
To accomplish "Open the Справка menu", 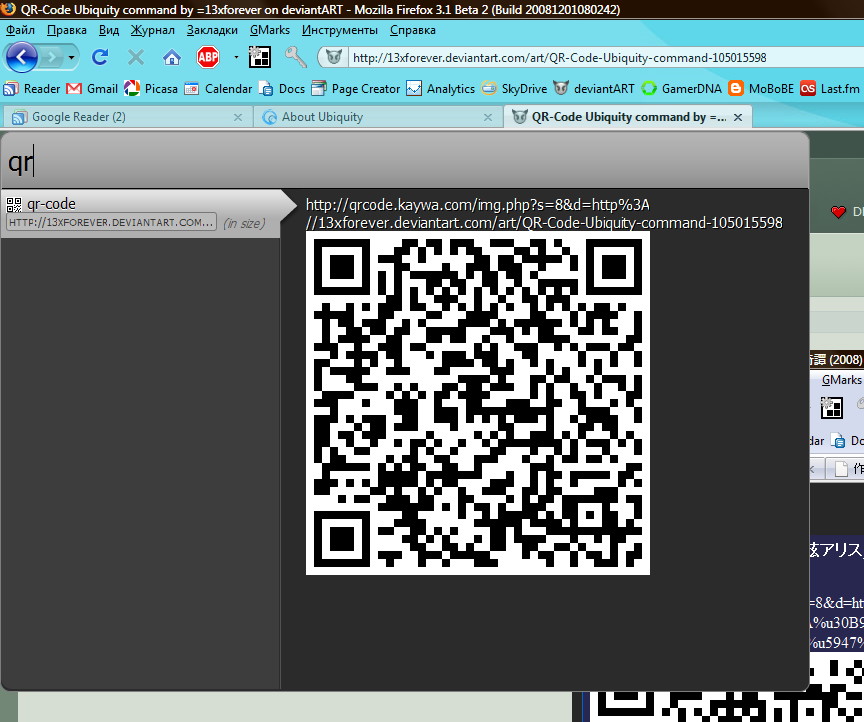I will pyautogui.click(x=413, y=30).
